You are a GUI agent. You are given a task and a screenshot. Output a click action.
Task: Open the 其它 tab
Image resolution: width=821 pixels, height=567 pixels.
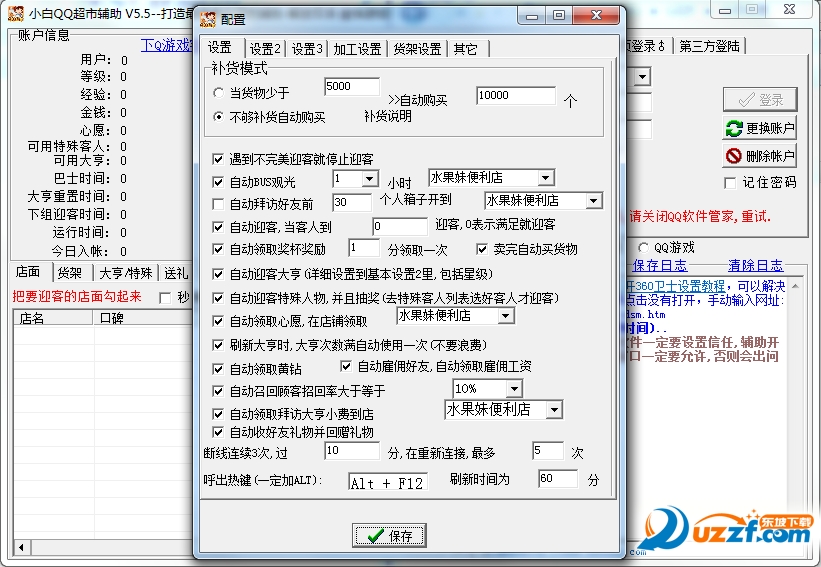coord(466,49)
